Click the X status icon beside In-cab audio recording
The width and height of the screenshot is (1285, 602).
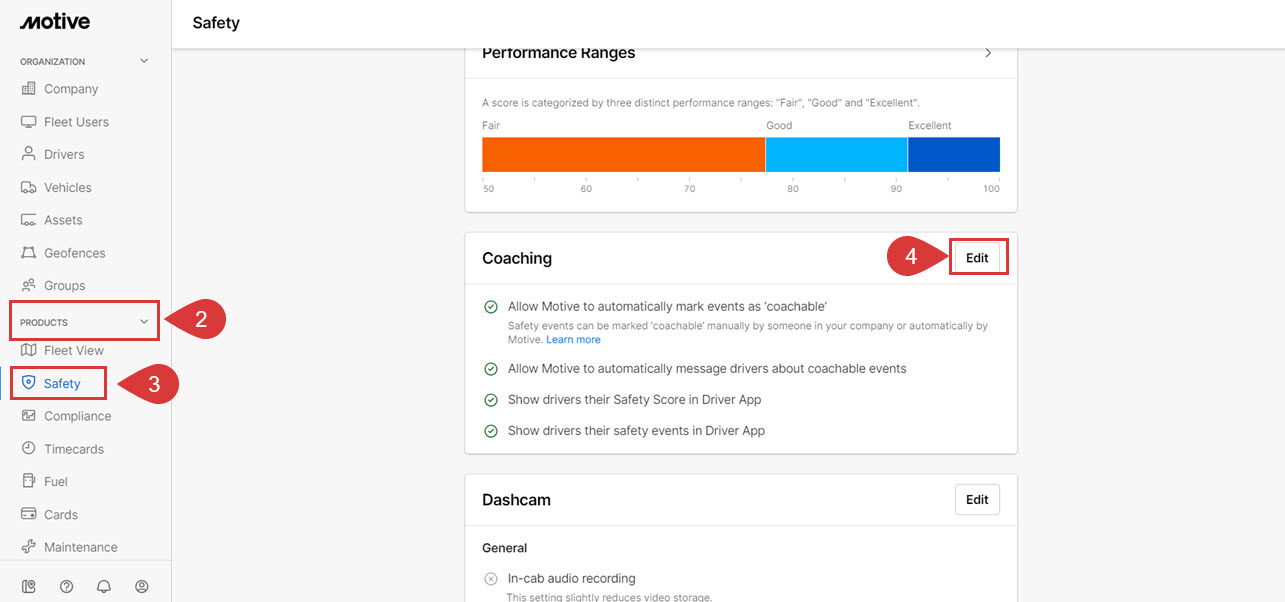pos(491,579)
